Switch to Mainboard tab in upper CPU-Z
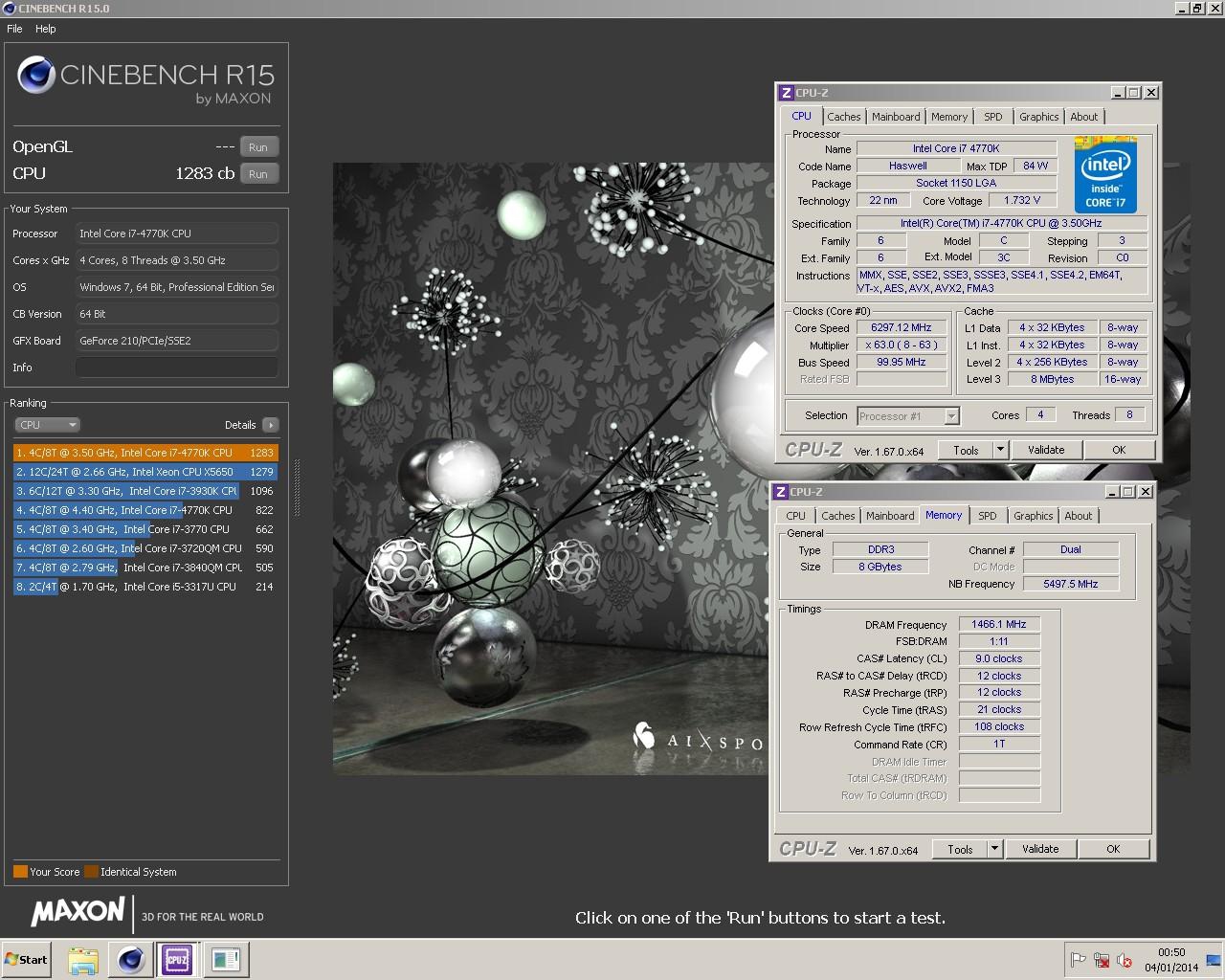This screenshot has width=1225, height=980. [896, 117]
